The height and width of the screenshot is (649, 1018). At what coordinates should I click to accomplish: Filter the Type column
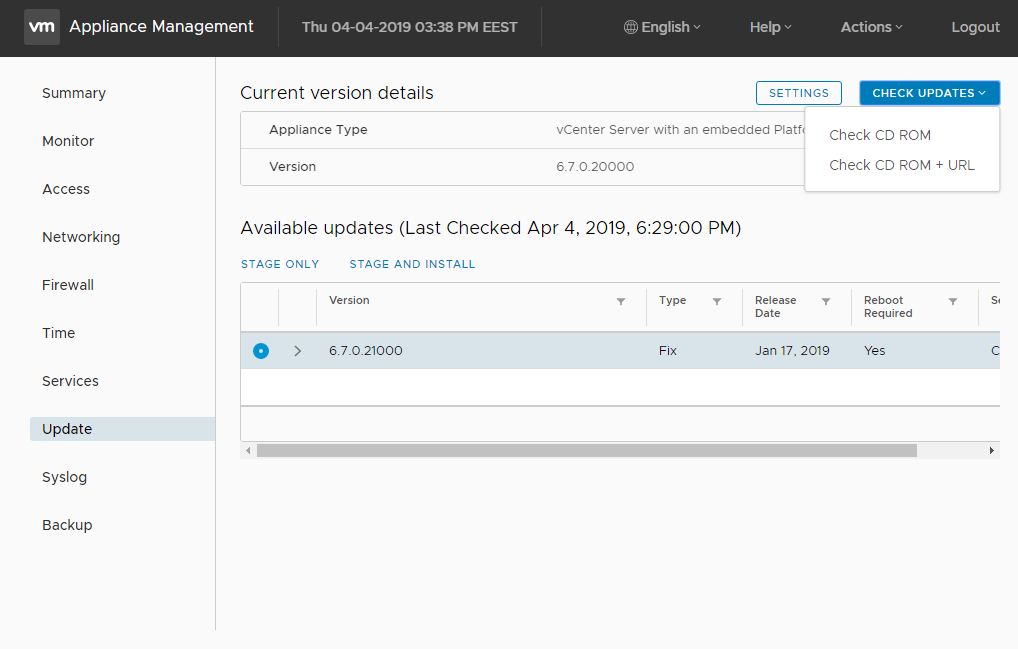click(x=717, y=301)
